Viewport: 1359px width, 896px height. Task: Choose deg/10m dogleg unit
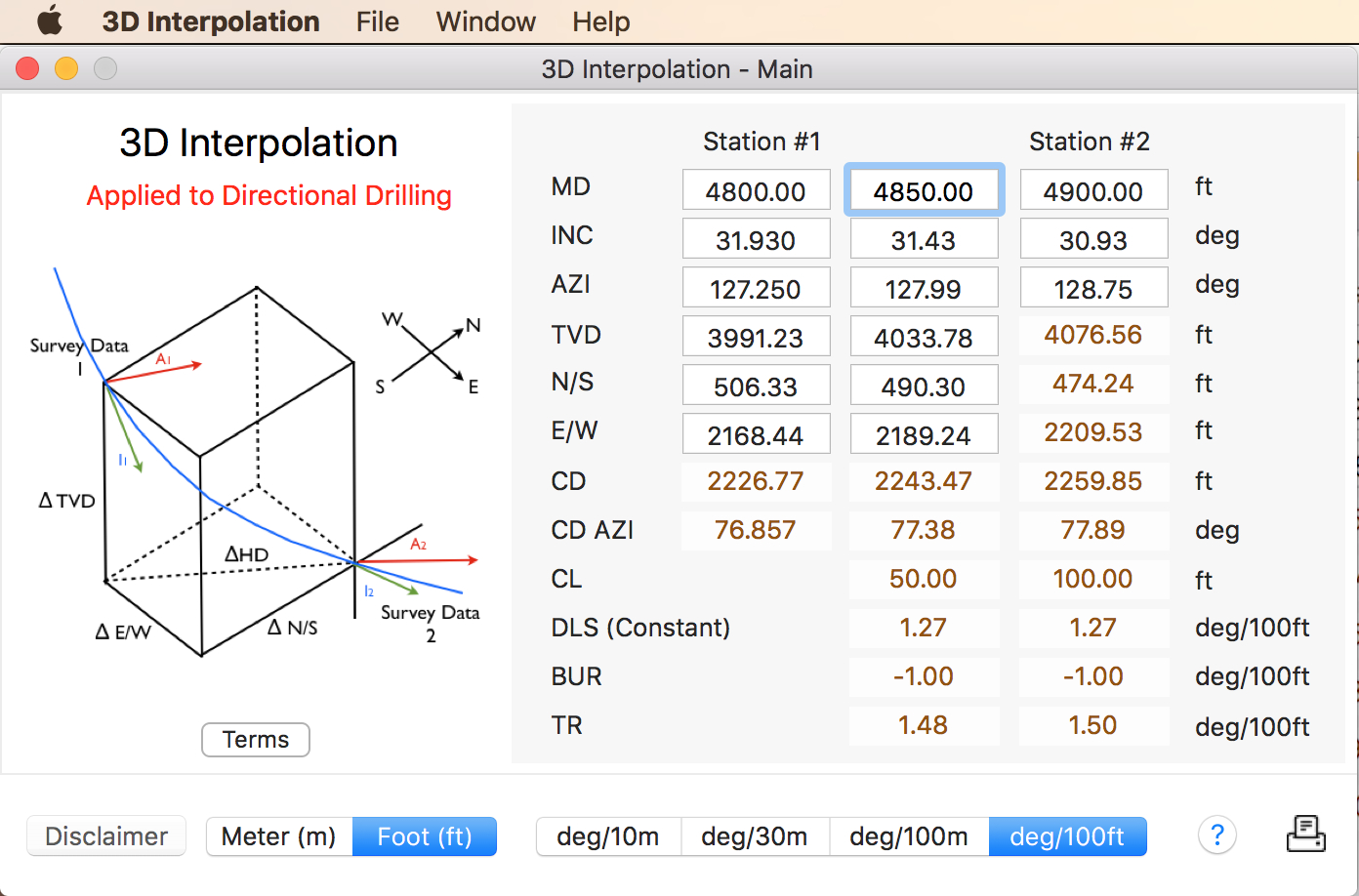607,836
